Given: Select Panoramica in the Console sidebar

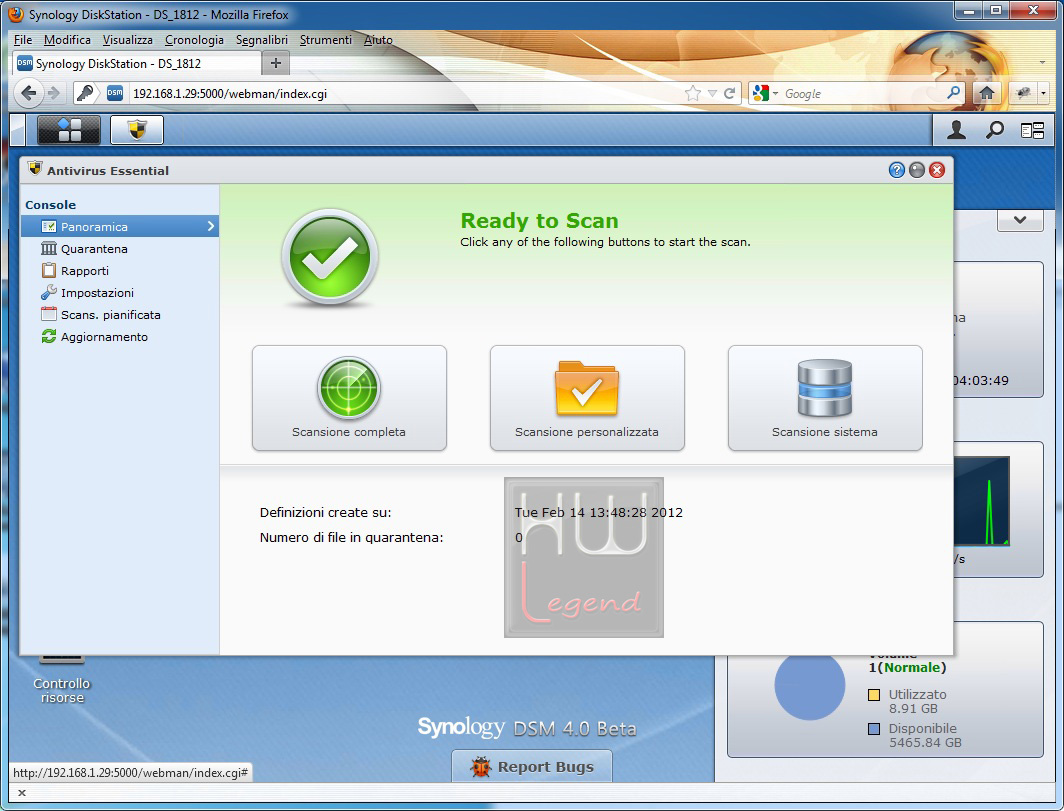Looking at the screenshot, I should [119, 226].
